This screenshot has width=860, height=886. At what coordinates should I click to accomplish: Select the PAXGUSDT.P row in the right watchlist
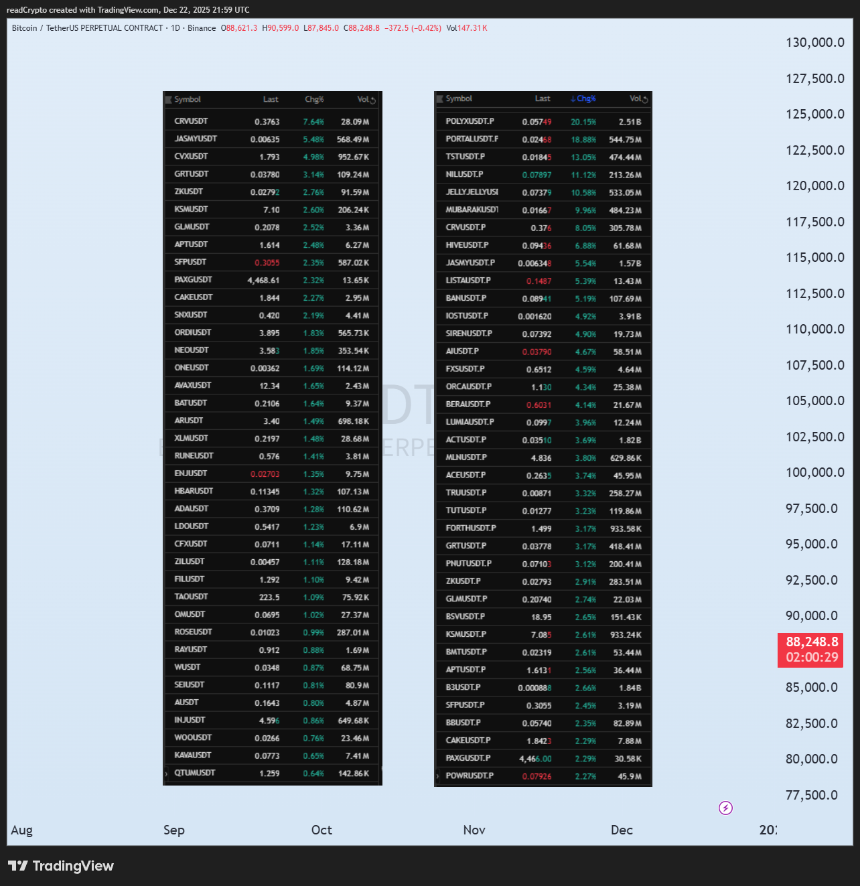pos(544,758)
